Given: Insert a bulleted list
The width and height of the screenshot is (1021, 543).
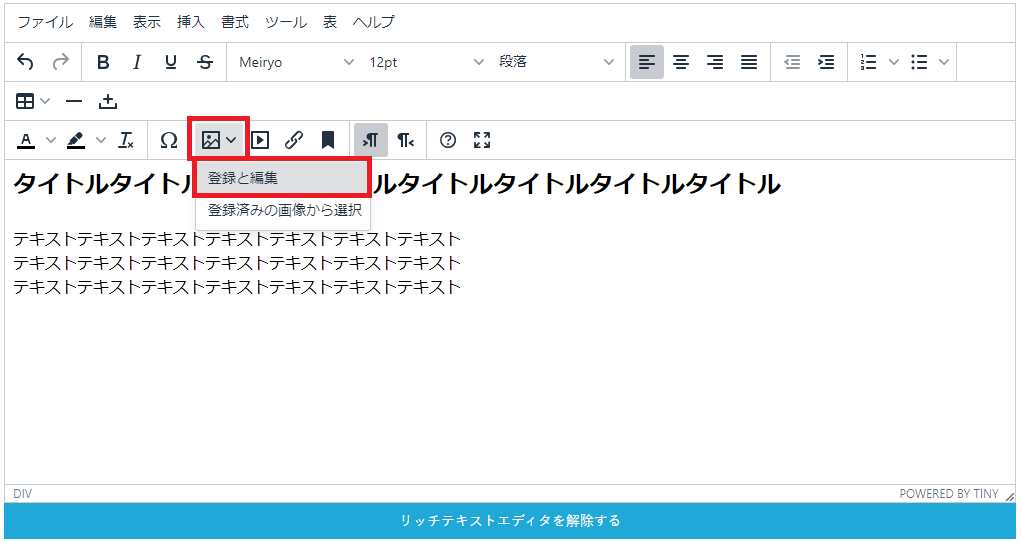Looking at the screenshot, I should click(x=919, y=63).
